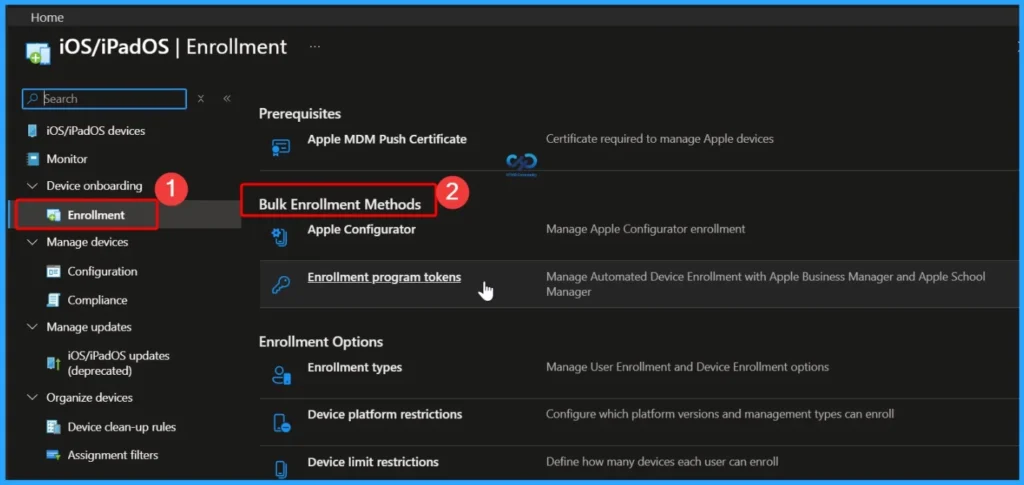Click the Device limit restrictions icon

tap(281, 469)
